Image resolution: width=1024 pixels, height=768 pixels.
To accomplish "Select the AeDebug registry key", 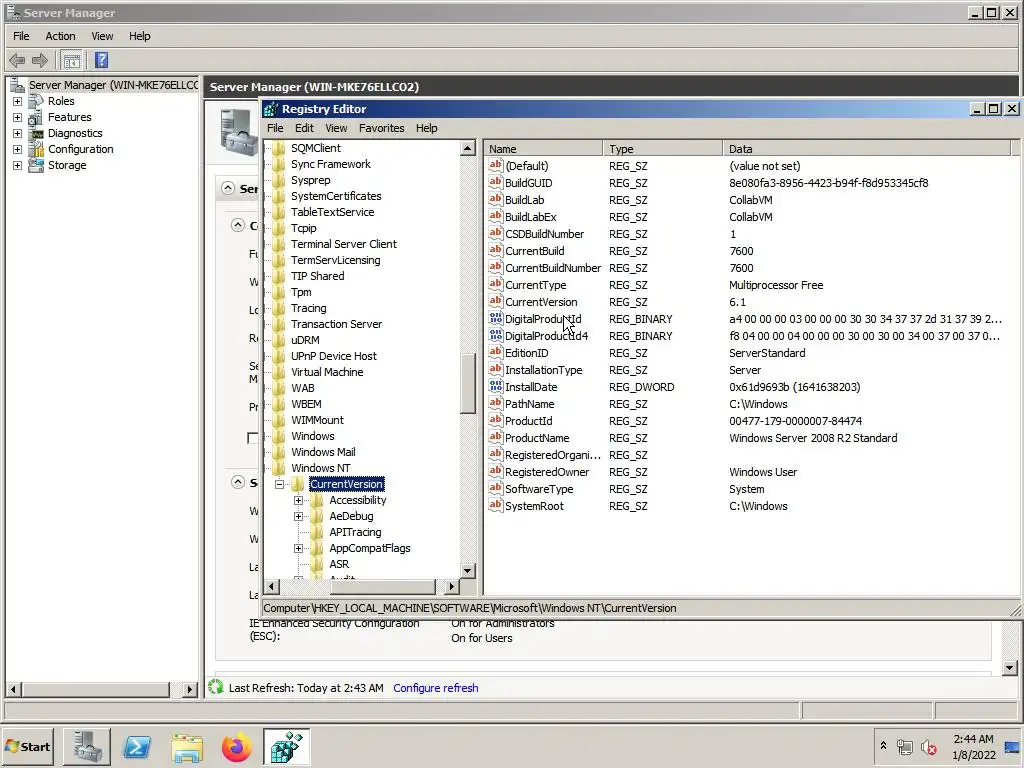I will [x=351, y=516].
